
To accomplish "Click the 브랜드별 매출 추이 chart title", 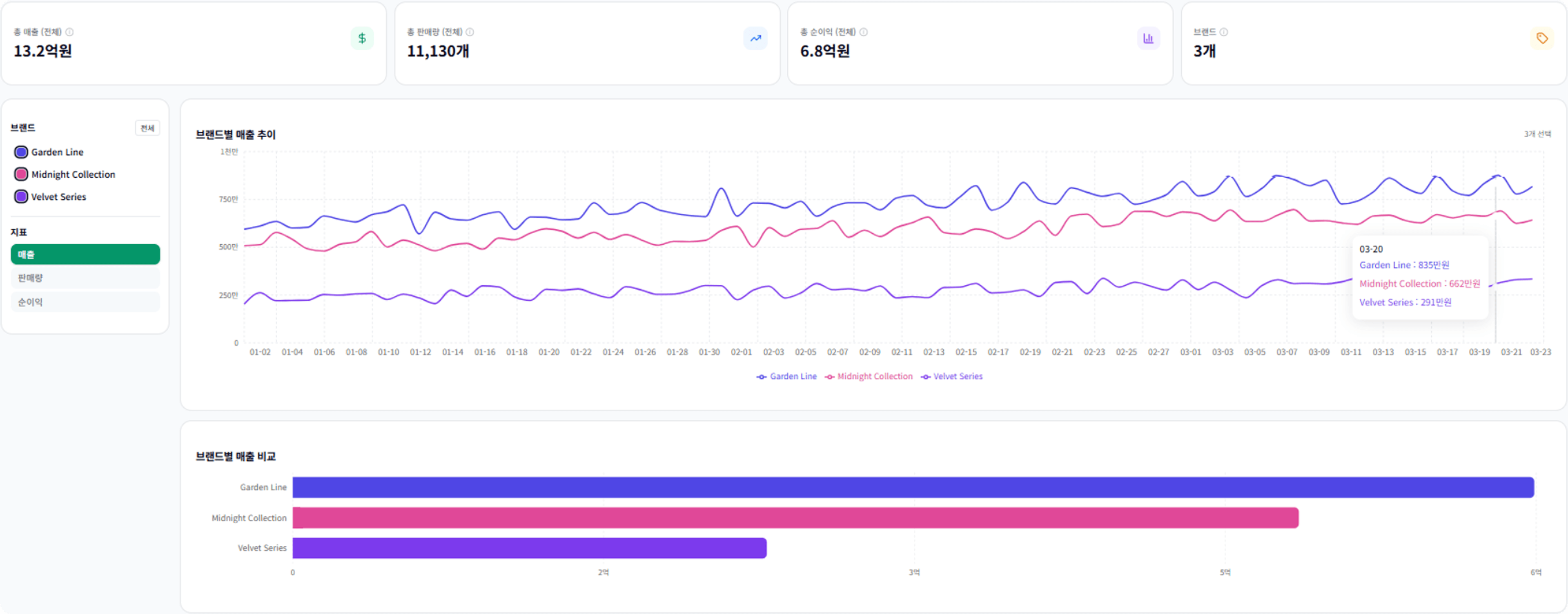I will click(236, 135).
